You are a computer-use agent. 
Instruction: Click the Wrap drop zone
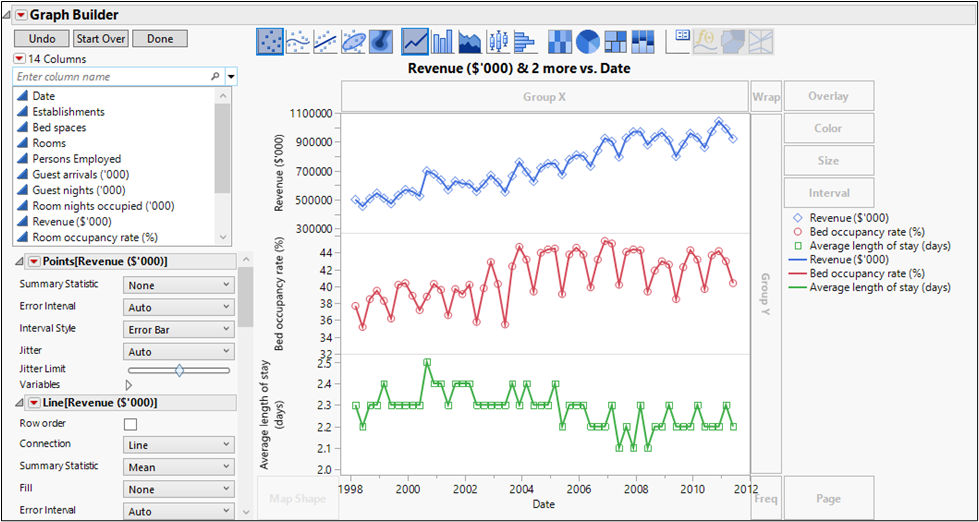coord(766,97)
